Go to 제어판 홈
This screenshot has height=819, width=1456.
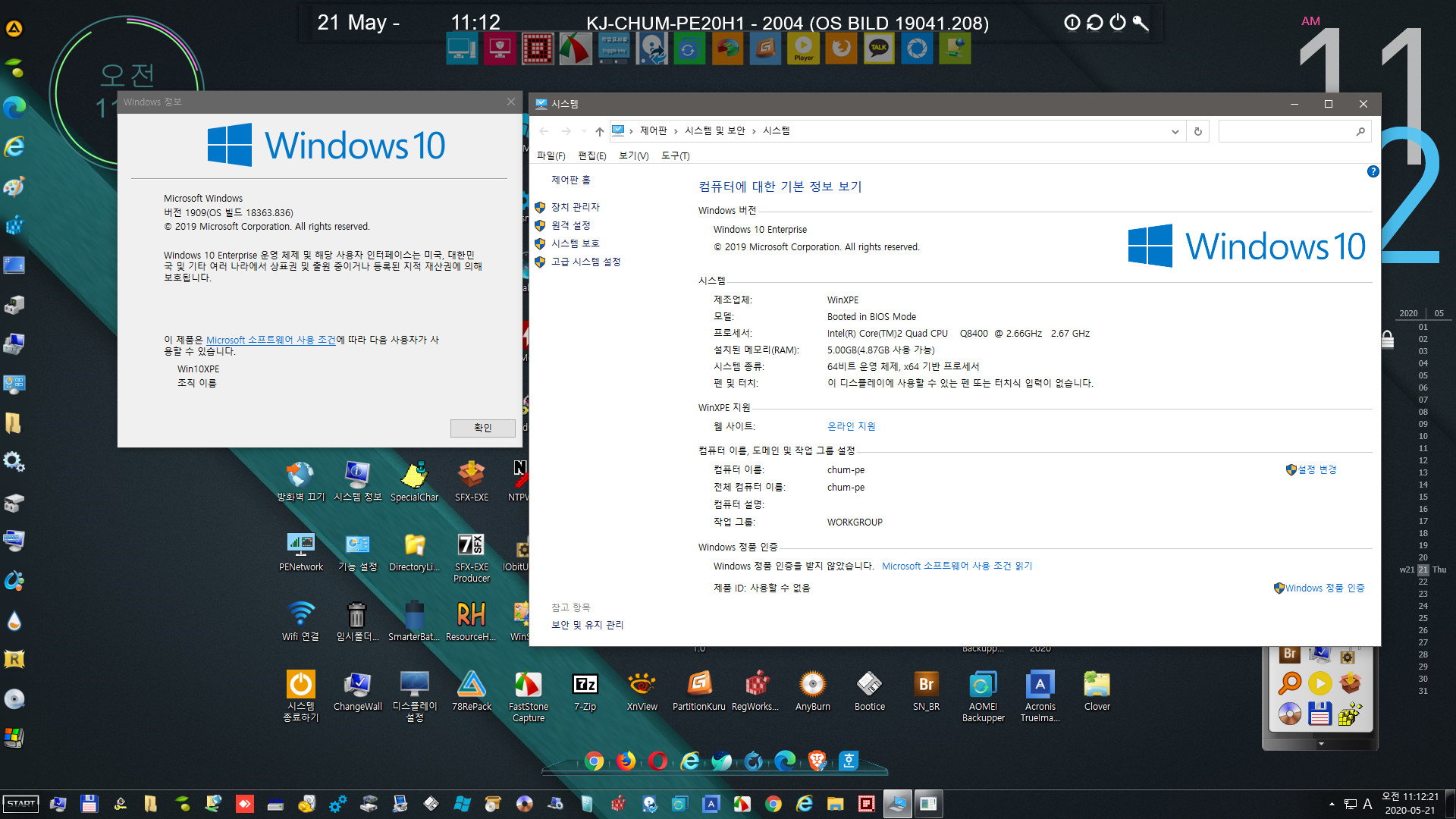pos(570,180)
